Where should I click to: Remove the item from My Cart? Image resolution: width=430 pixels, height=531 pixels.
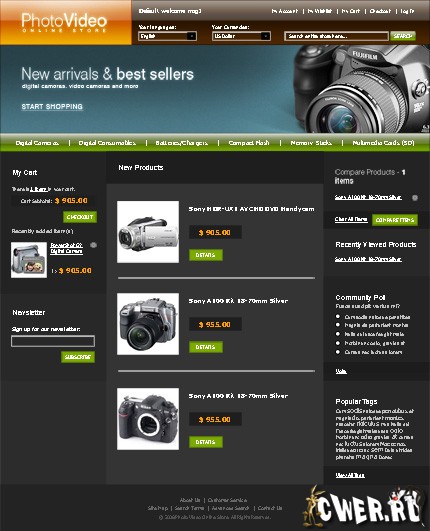tap(93, 245)
